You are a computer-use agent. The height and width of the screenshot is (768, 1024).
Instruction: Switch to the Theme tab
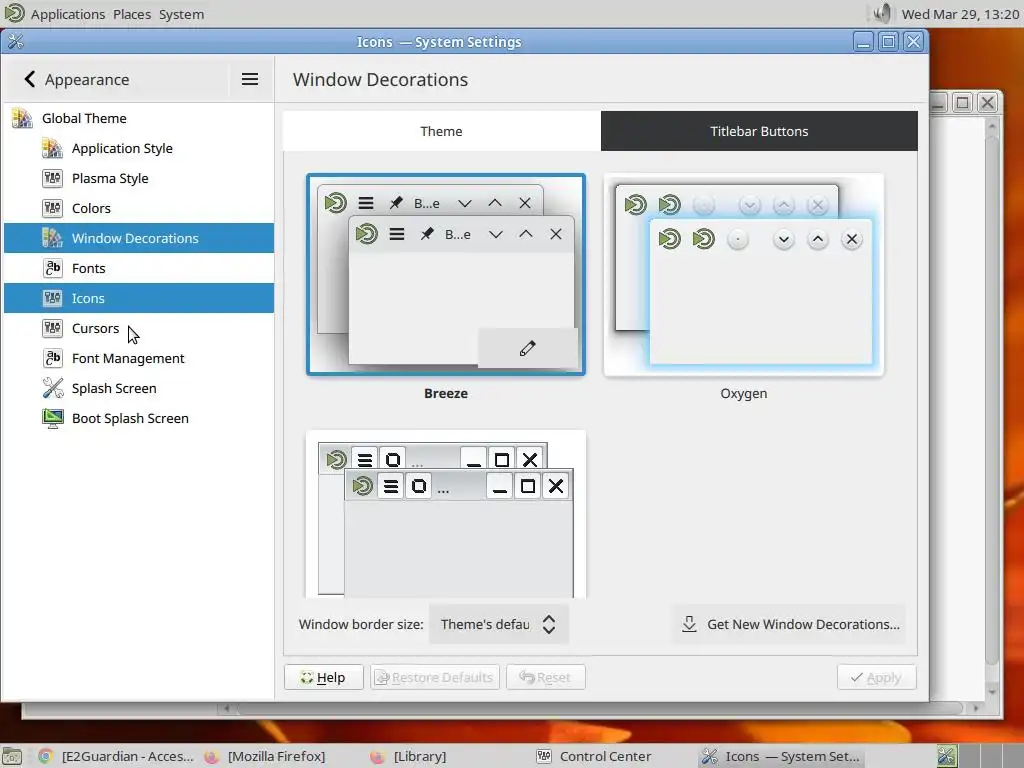coord(441,131)
